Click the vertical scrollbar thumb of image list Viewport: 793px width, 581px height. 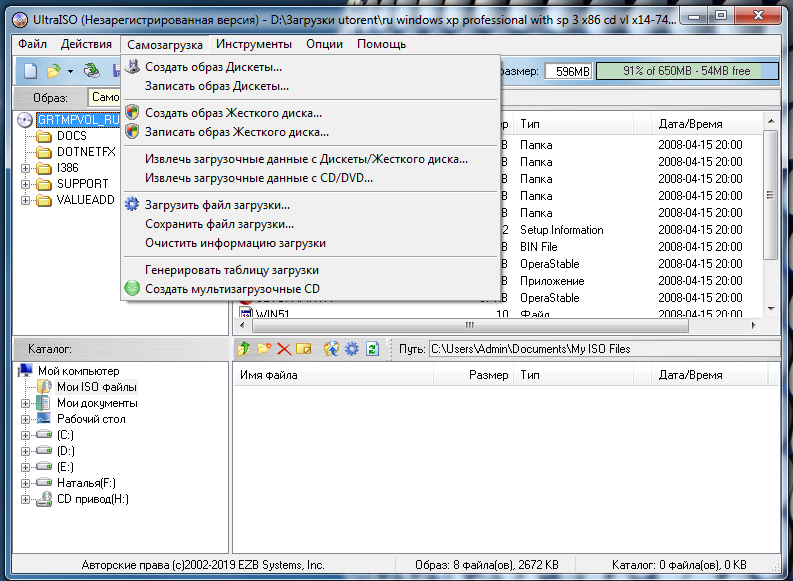[770, 195]
